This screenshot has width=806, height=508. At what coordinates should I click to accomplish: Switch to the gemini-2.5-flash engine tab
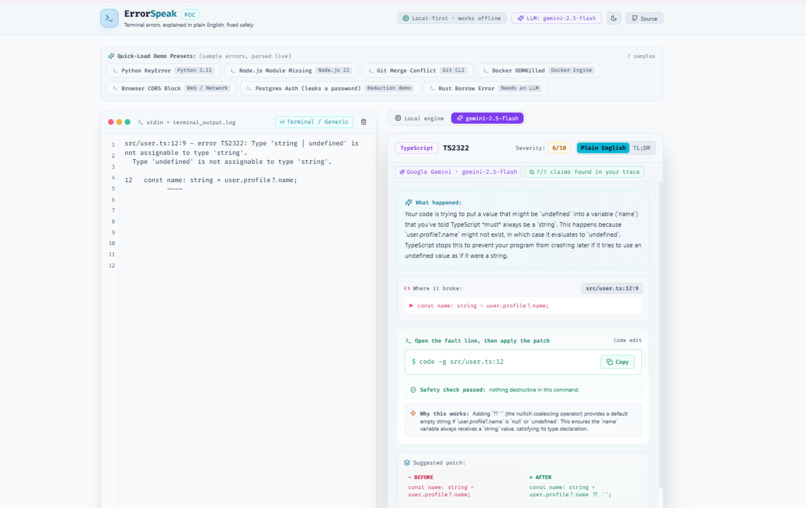point(487,118)
